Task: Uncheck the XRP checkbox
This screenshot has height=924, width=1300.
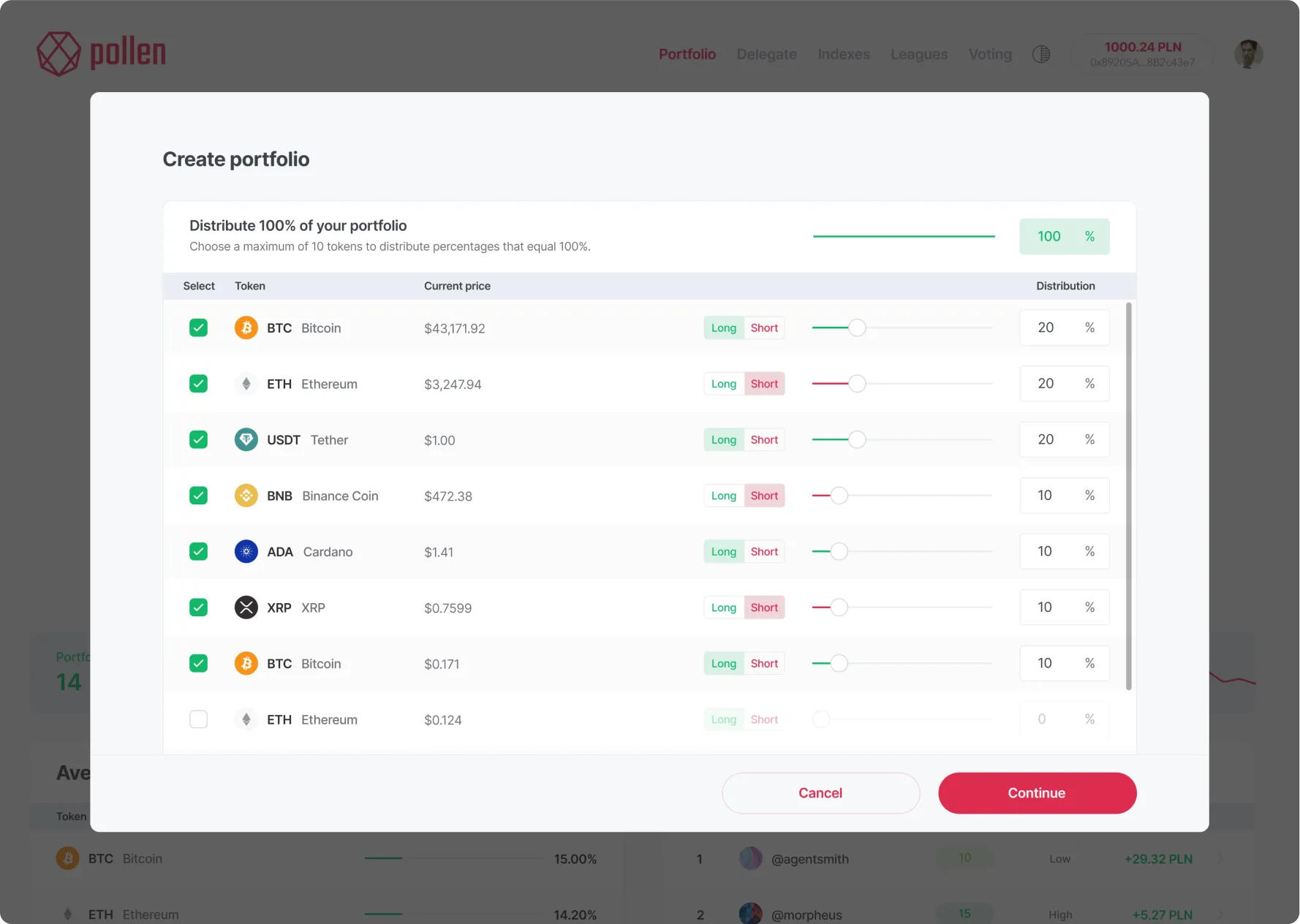Action: click(198, 607)
